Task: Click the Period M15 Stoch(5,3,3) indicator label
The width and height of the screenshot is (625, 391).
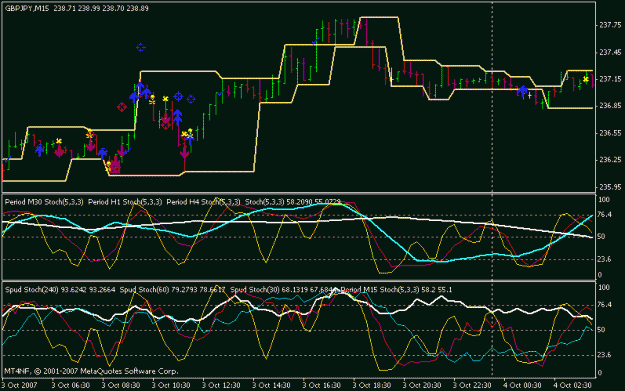Action: 381,290
